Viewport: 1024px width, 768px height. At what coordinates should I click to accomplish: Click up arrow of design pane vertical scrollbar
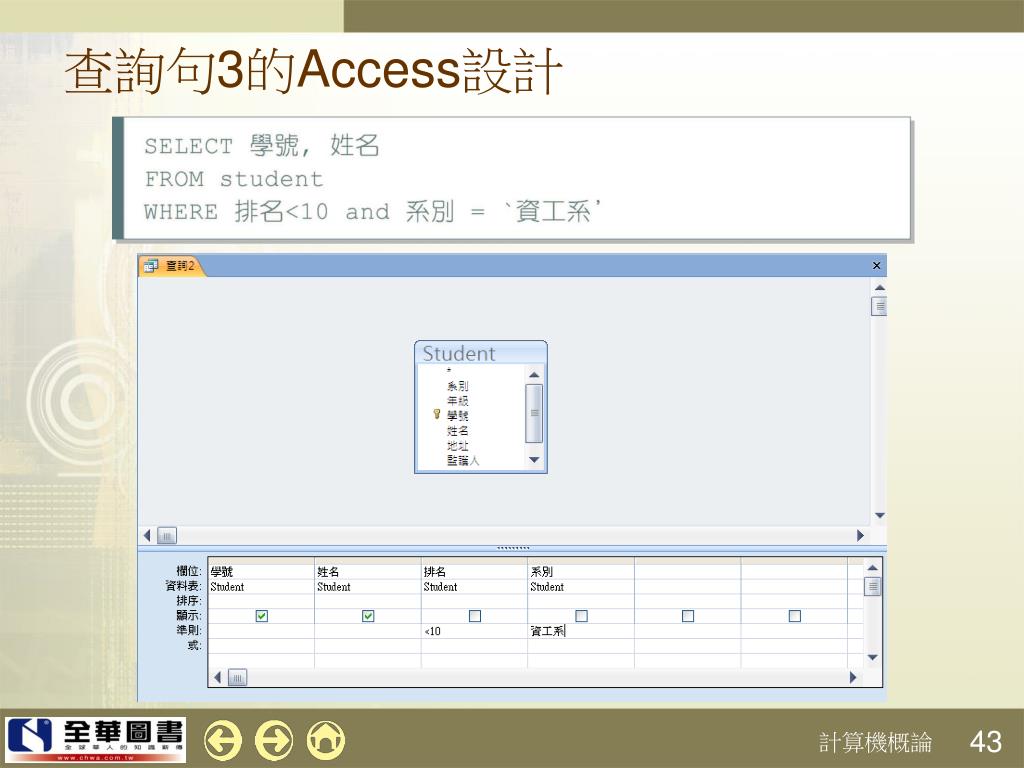[879, 287]
